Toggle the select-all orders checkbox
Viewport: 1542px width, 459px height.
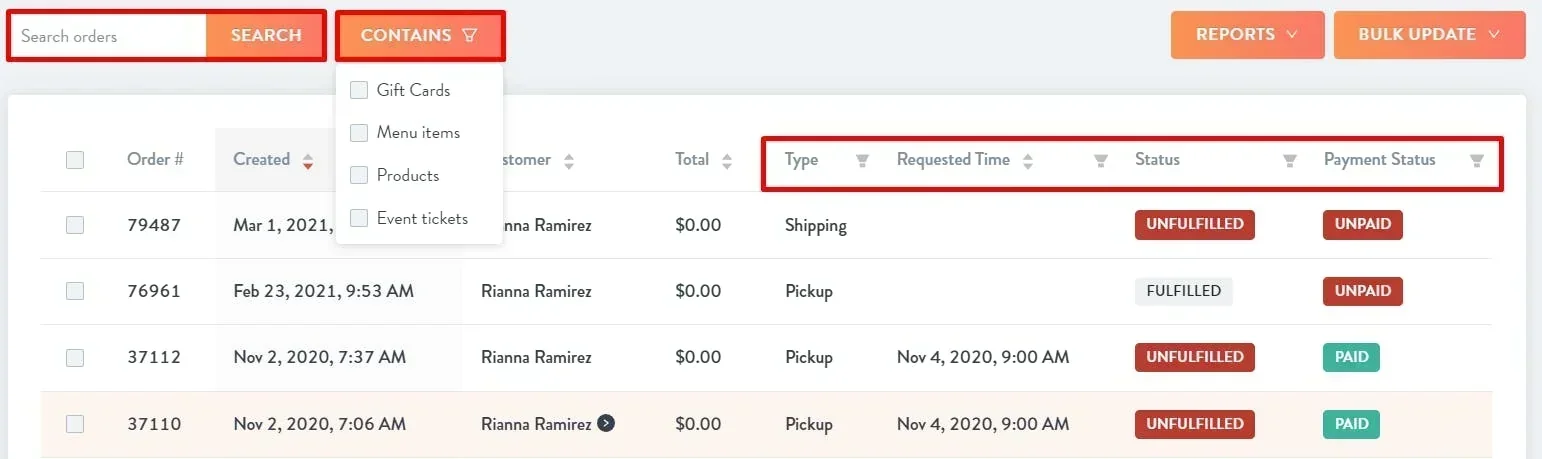tap(75, 159)
